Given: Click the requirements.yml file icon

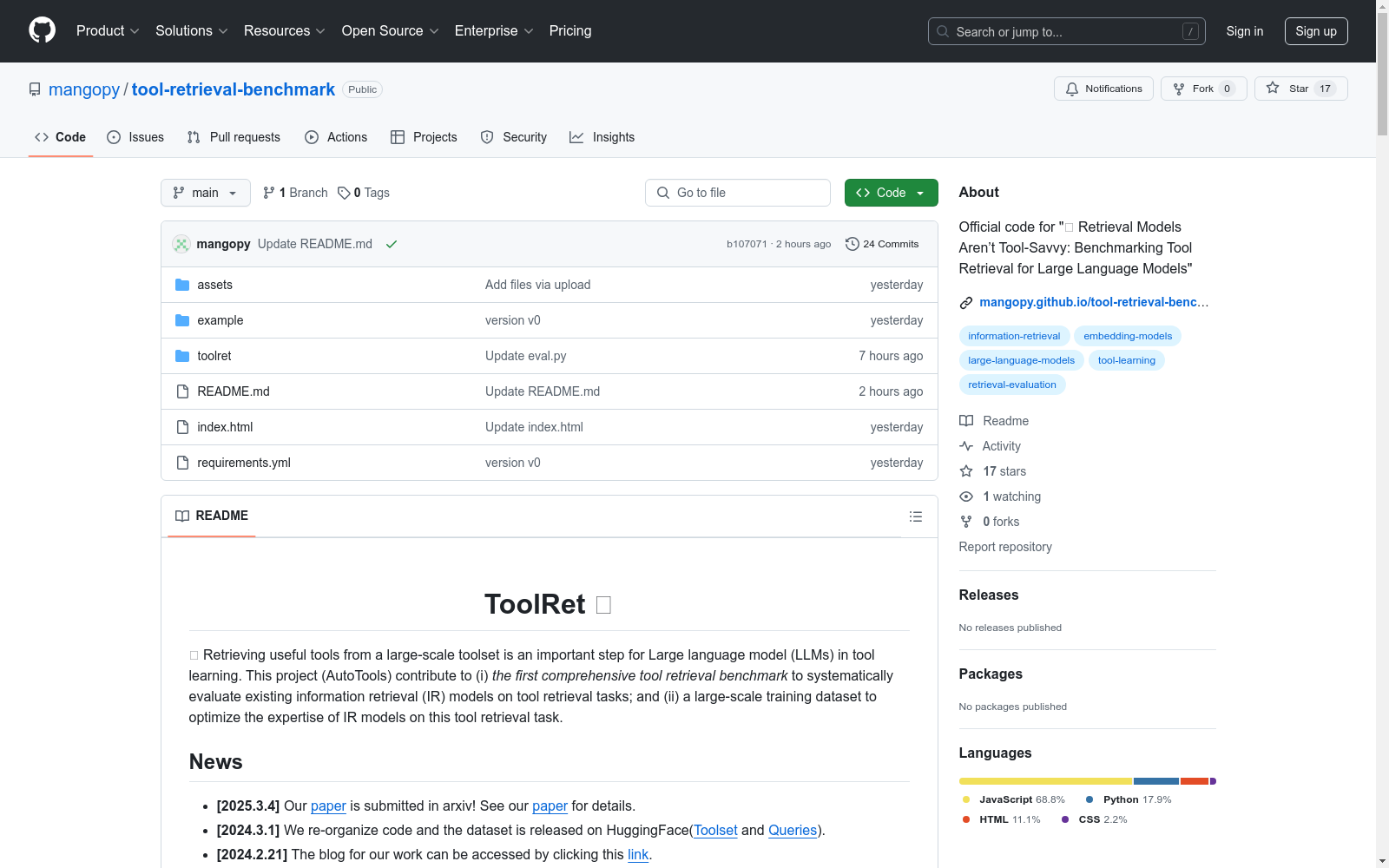Looking at the screenshot, I should point(182,463).
